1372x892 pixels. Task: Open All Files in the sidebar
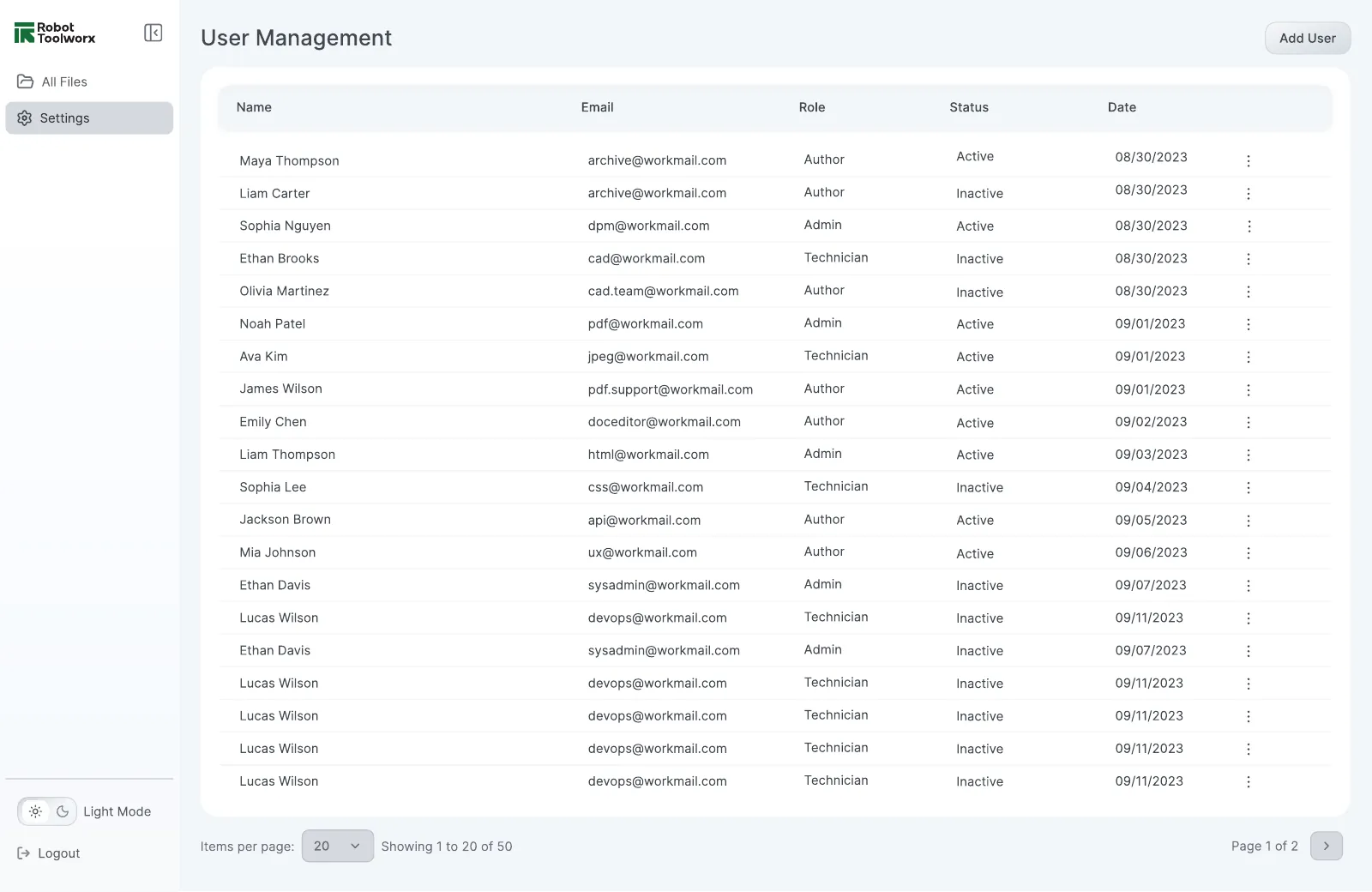pos(89,81)
